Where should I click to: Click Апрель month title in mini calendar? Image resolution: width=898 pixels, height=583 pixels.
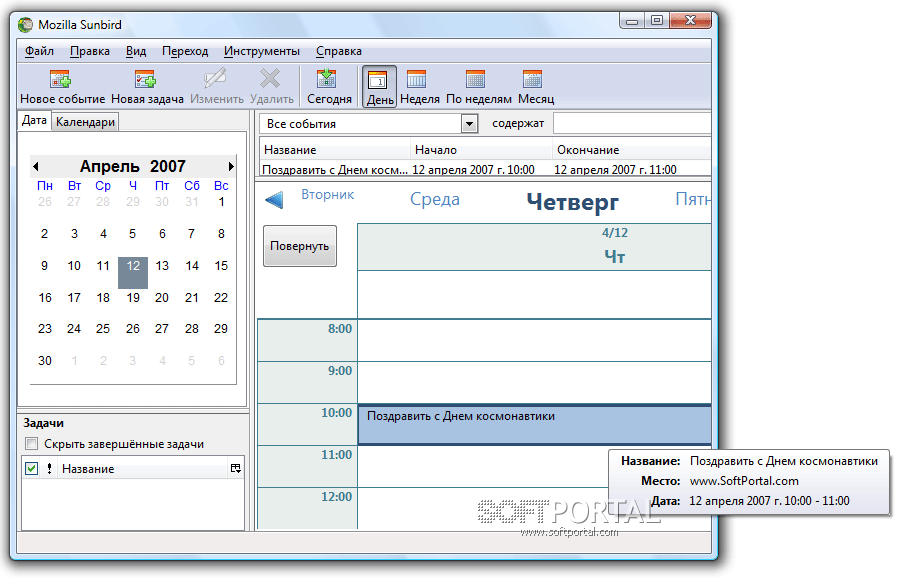click(x=109, y=166)
